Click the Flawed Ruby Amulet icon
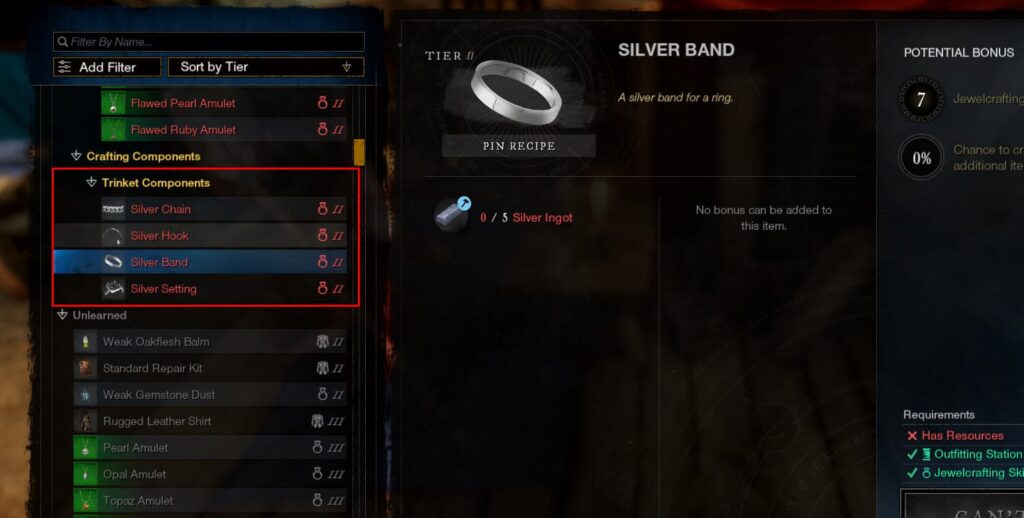This screenshot has height=518, width=1024. point(113,129)
